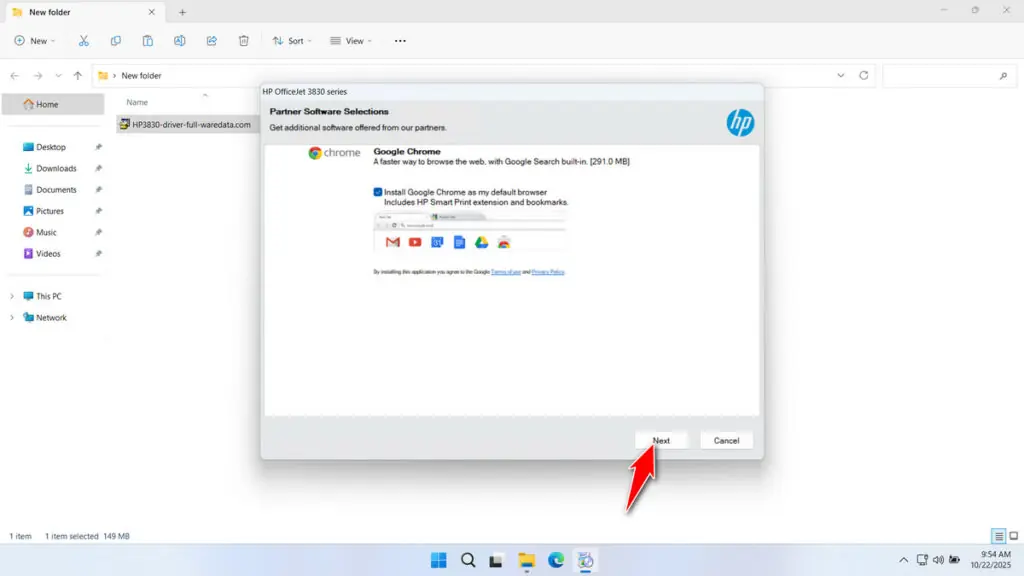Select Downloads in the sidebar
The image size is (1024, 576).
[x=56, y=168]
